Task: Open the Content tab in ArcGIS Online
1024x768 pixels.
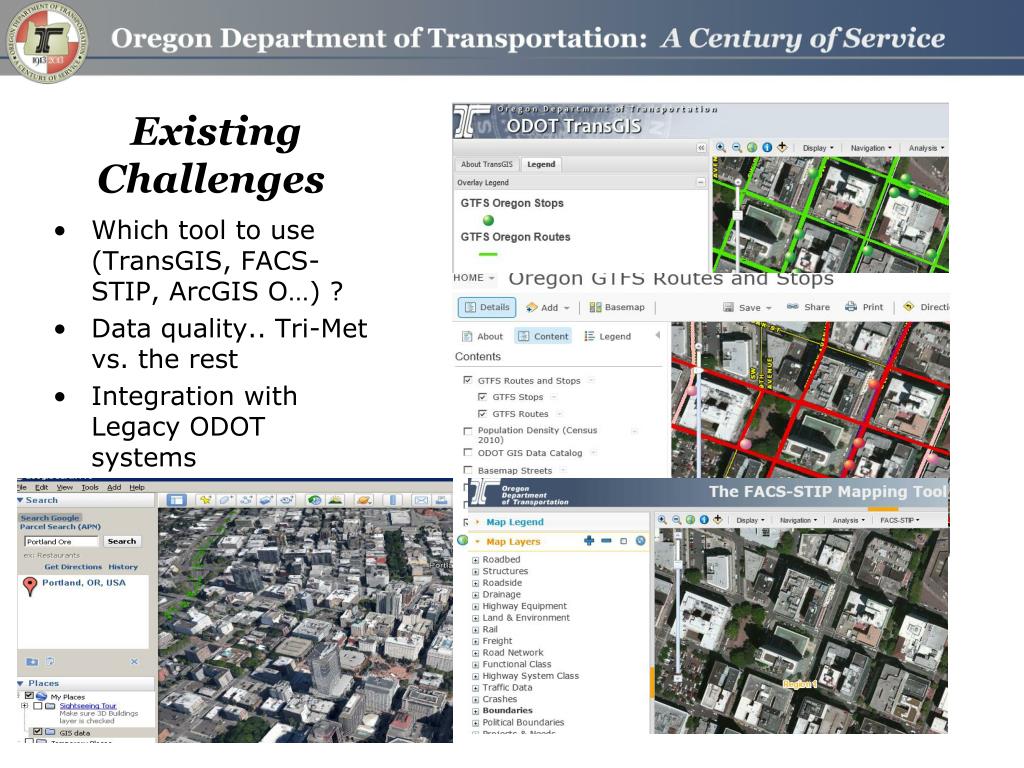Action: point(543,336)
